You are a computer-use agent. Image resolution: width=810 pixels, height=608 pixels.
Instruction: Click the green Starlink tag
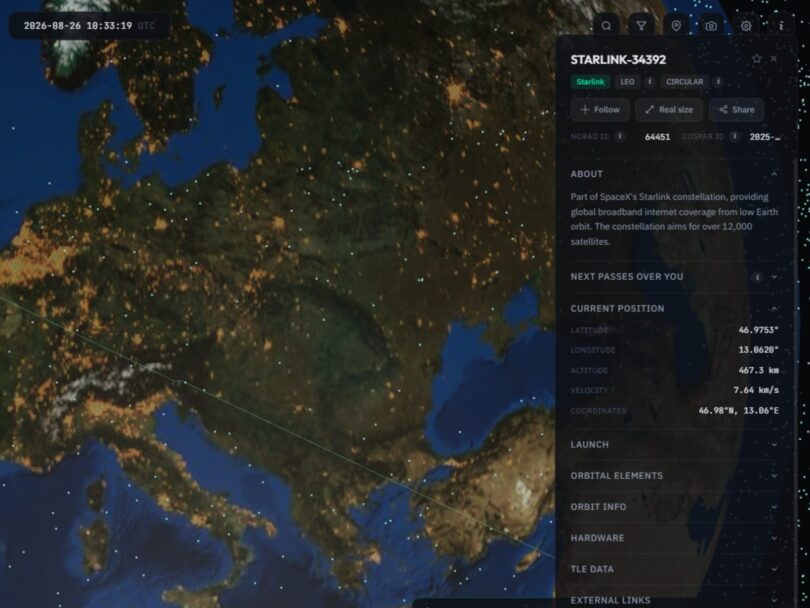click(x=590, y=82)
